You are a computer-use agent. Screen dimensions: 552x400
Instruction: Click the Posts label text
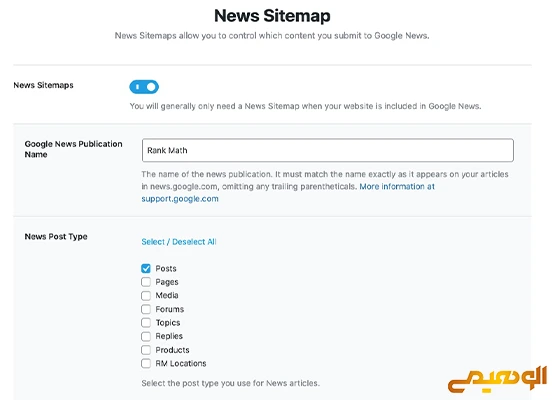tap(166, 269)
